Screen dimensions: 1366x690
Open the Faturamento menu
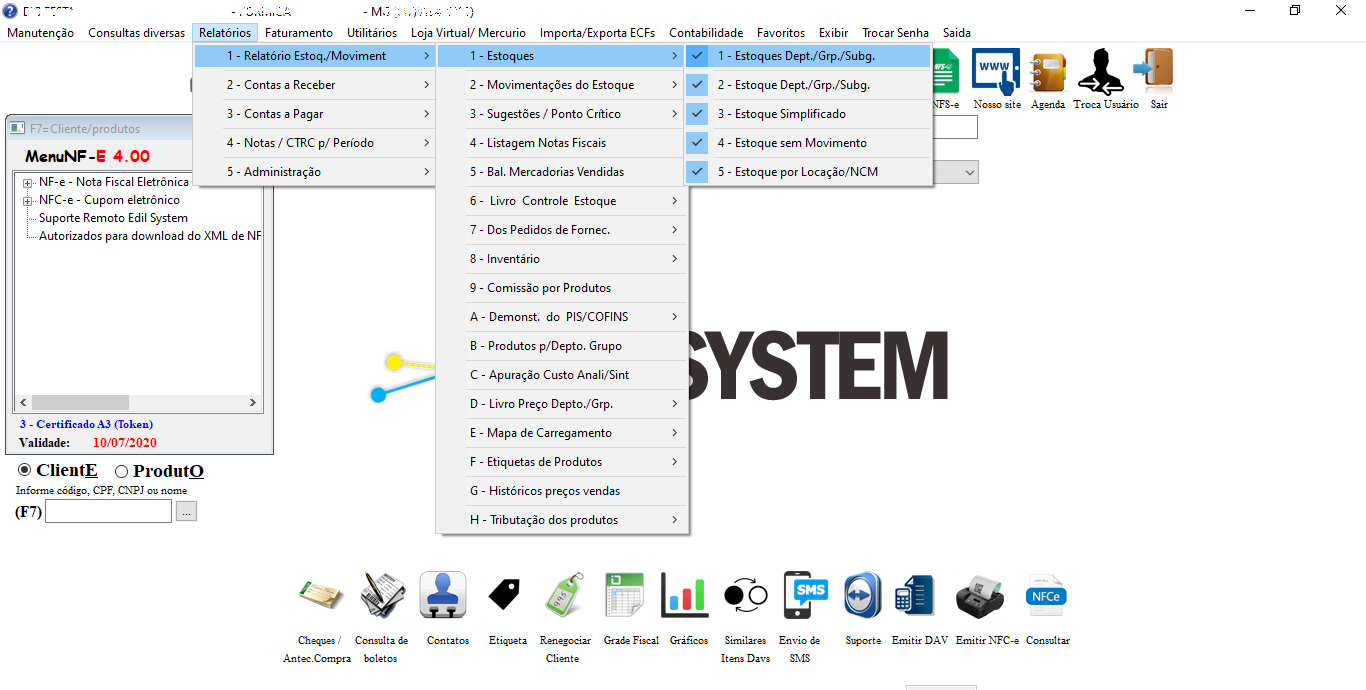tap(298, 33)
